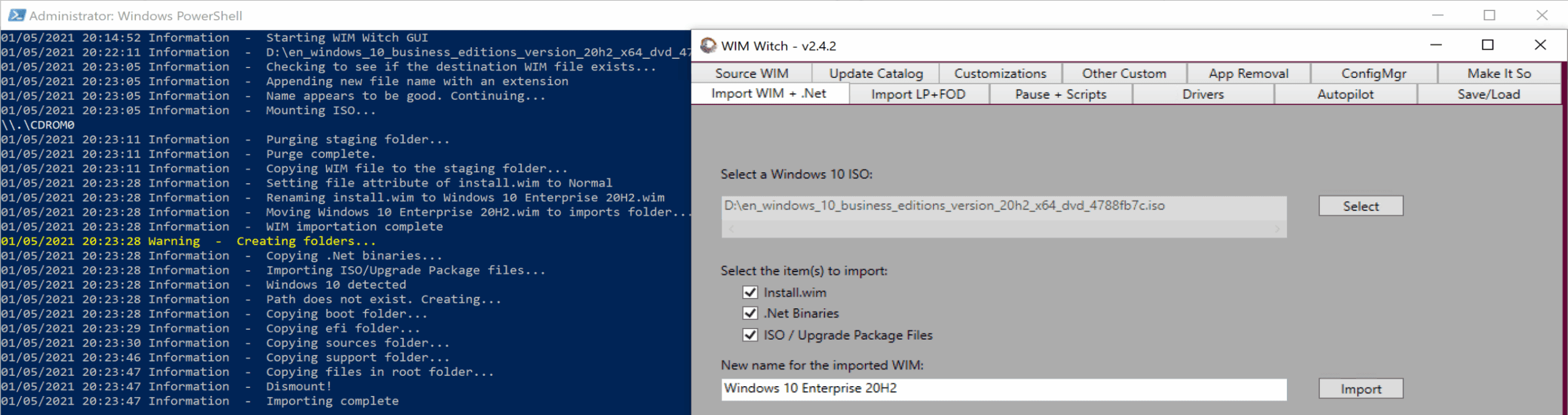This screenshot has height=415, width=1568.
Task: Click the WIM Witch app icon
Action: [708, 46]
